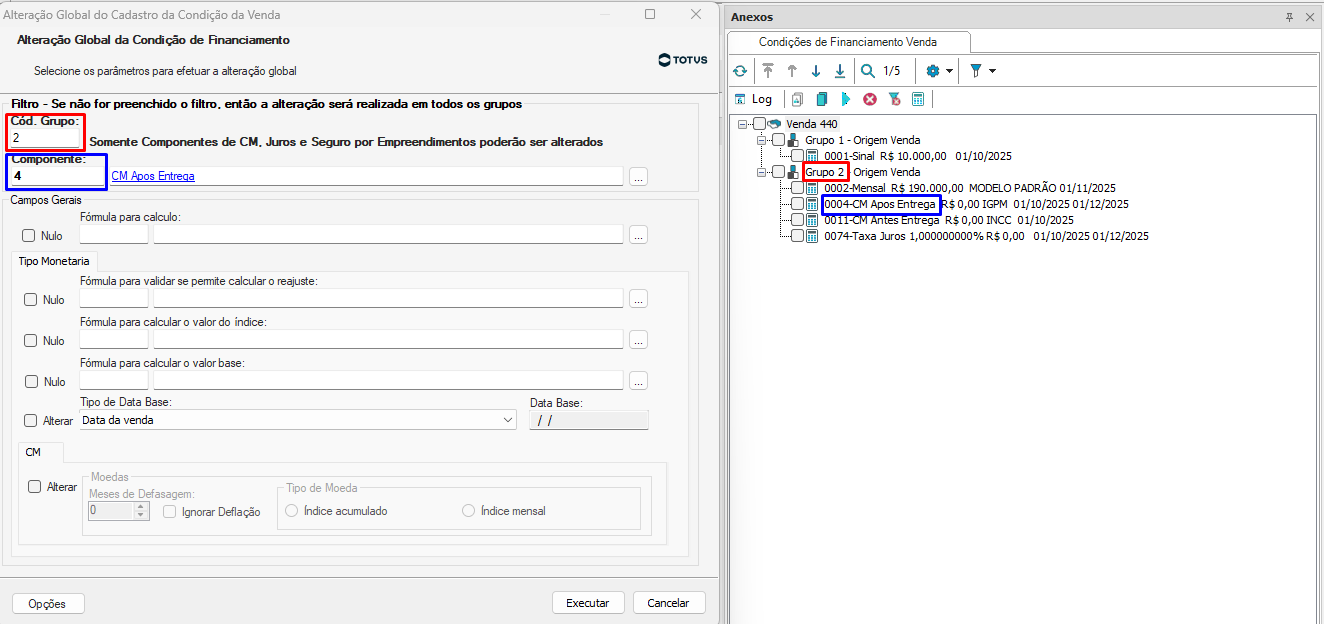Open Tipo de Data Base dropdown

(508, 421)
